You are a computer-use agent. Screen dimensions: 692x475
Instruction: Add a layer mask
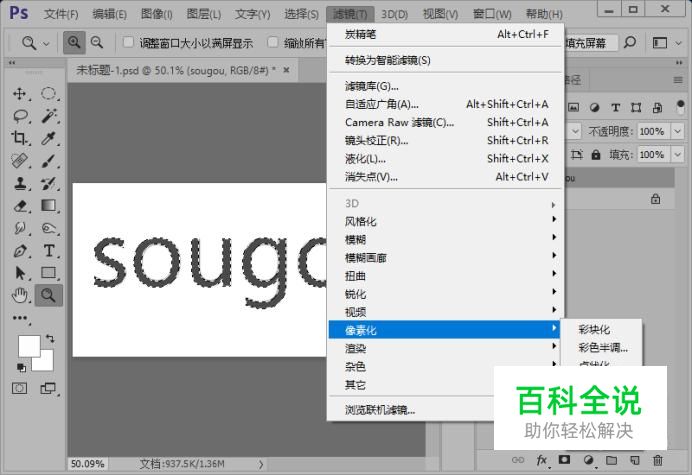(x=564, y=460)
